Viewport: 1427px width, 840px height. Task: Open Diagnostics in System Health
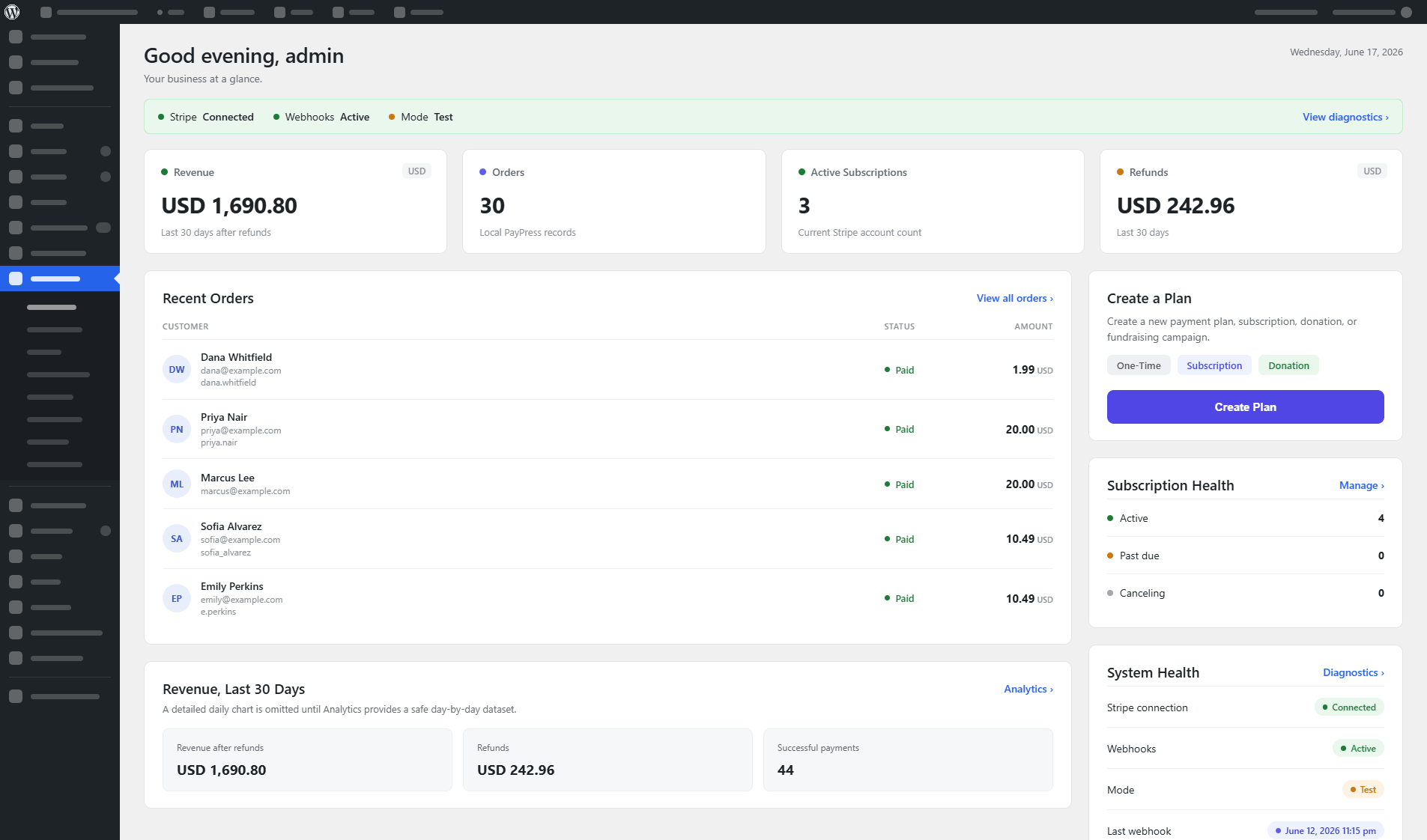click(x=1353, y=672)
